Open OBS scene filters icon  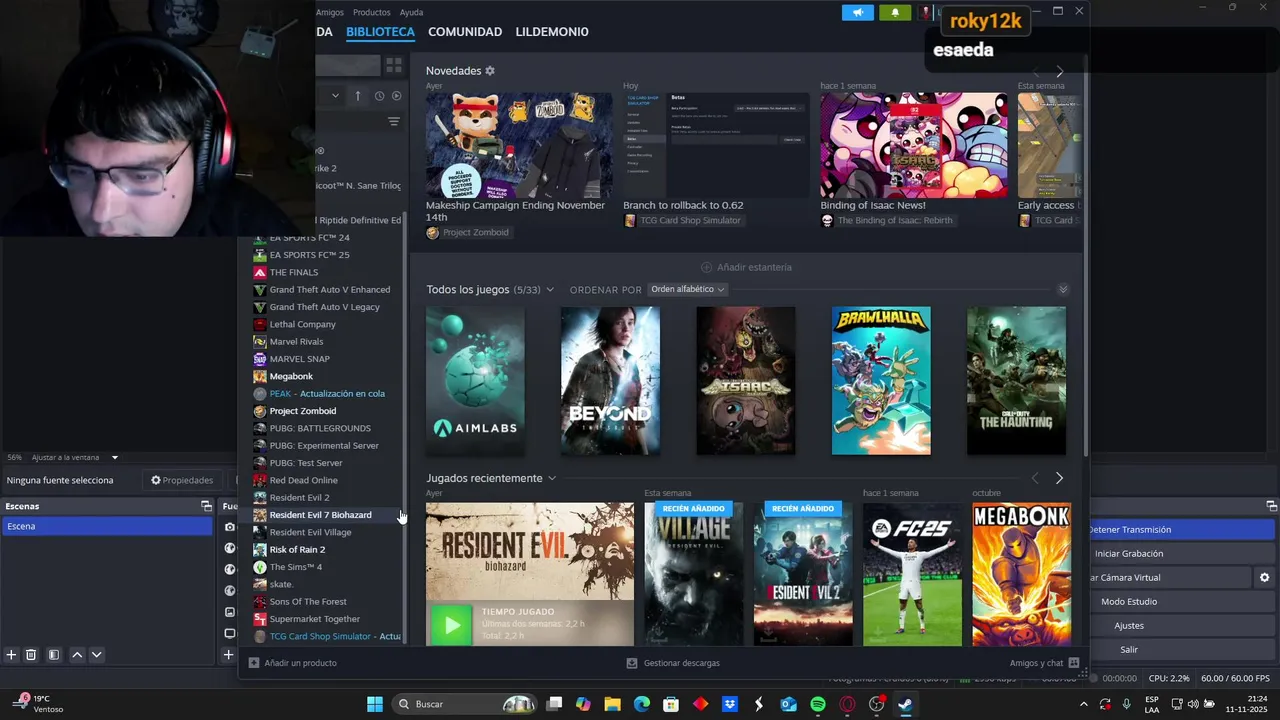click(54, 655)
